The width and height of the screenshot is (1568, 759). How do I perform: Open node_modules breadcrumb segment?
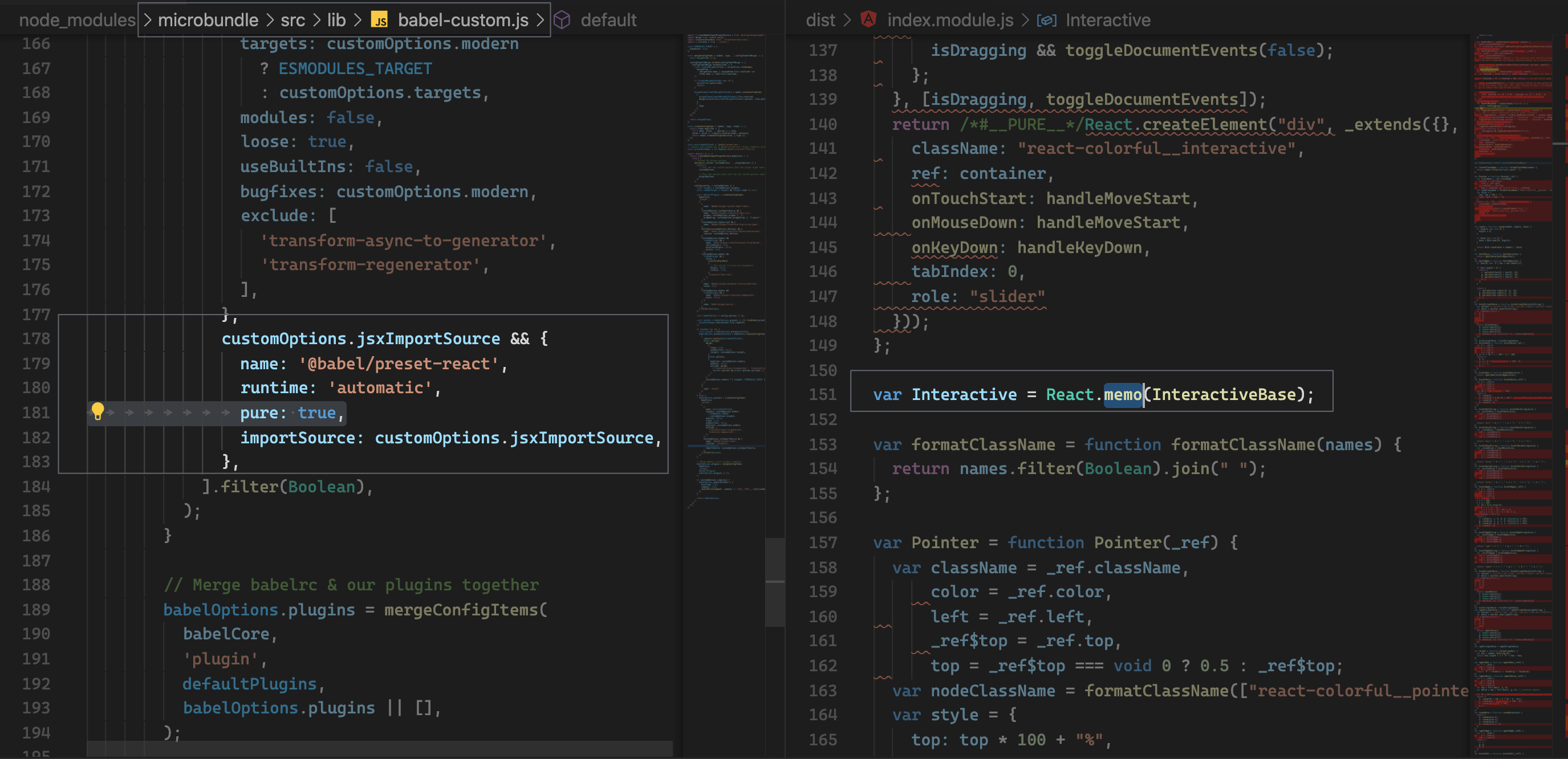[78, 20]
